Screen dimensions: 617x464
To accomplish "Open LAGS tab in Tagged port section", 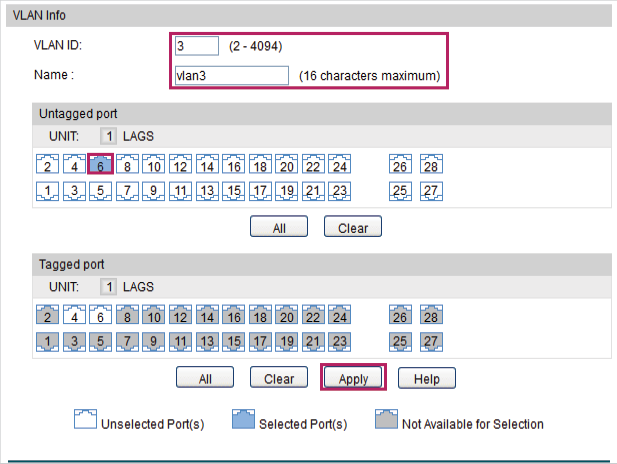I will [138, 287].
